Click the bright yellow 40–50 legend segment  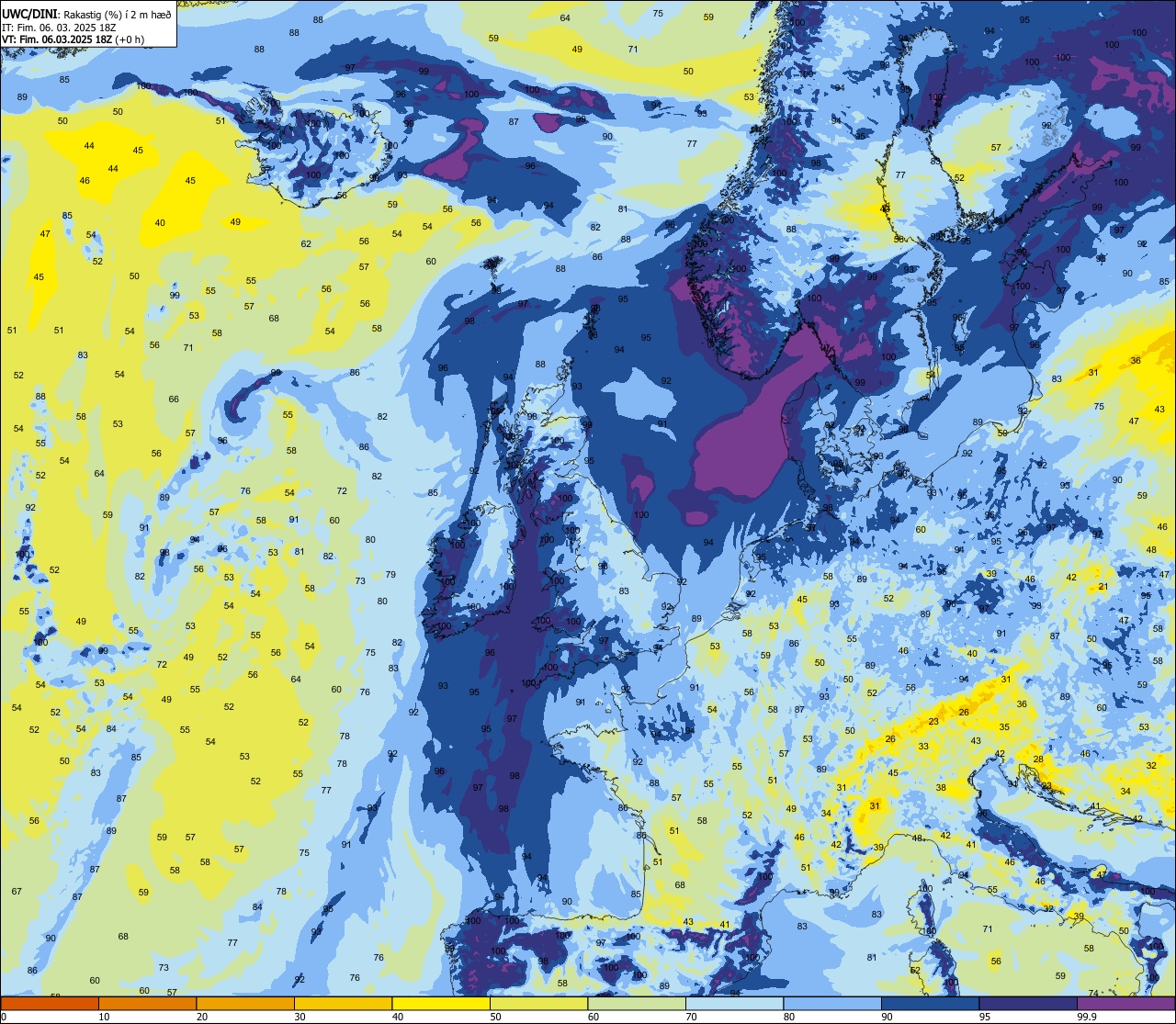(x=441, y=1003)
